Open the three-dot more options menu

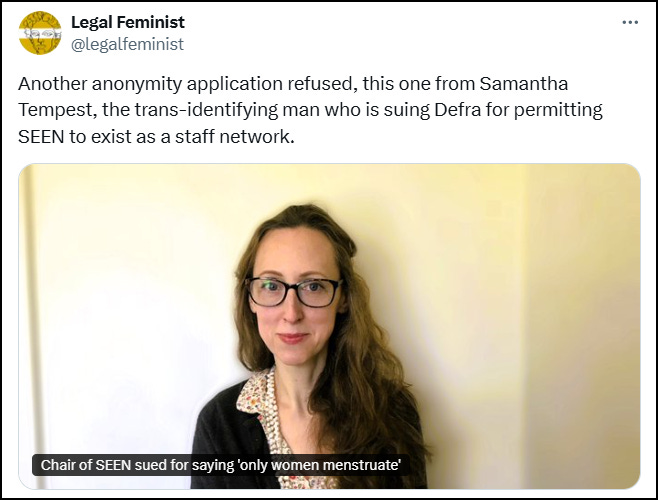tap(630, 22)
